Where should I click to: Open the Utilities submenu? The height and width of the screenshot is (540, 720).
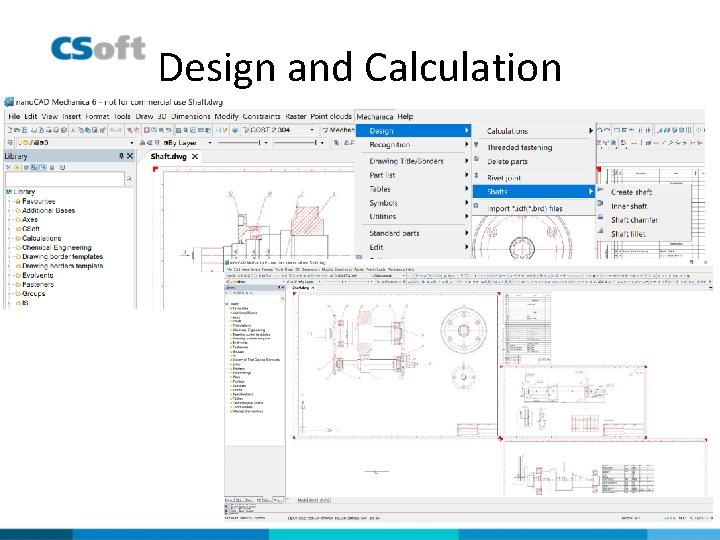pos(413,216)
